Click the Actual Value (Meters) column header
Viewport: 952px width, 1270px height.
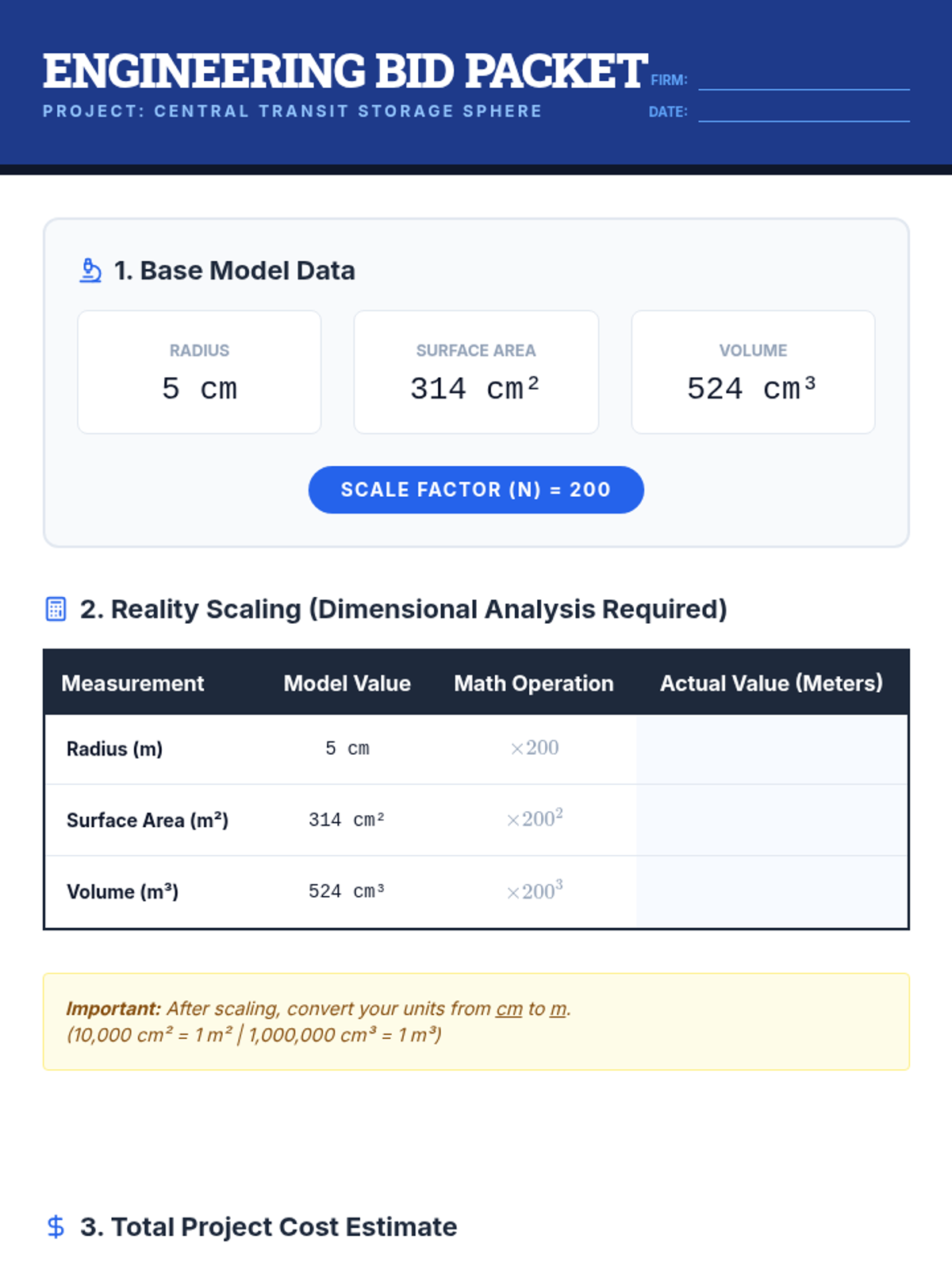(x=771, y=683)
